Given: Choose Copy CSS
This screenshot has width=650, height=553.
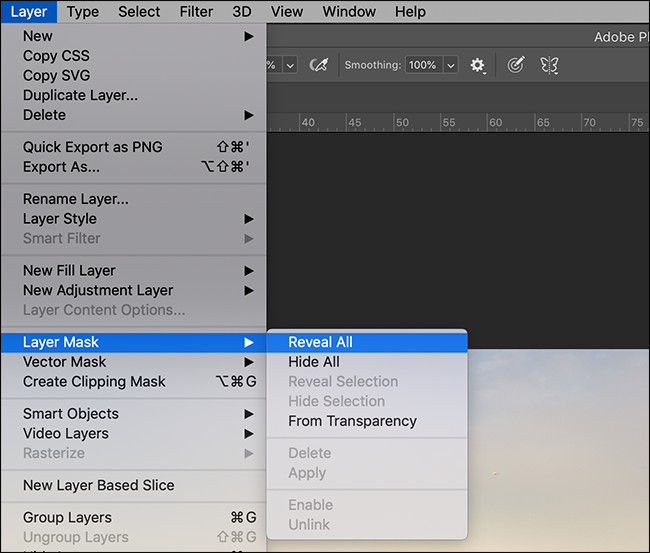Looking at the screenshot, I should pos(133,56).
